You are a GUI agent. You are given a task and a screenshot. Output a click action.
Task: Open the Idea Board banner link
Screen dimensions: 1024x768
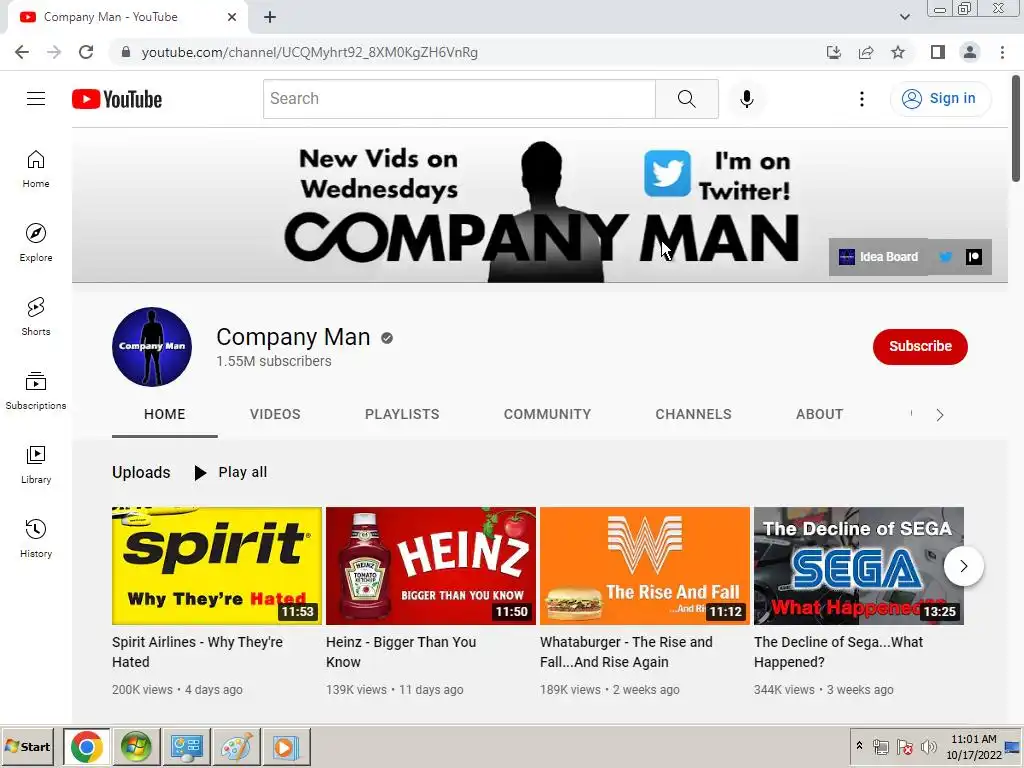[x=878, y=257]
